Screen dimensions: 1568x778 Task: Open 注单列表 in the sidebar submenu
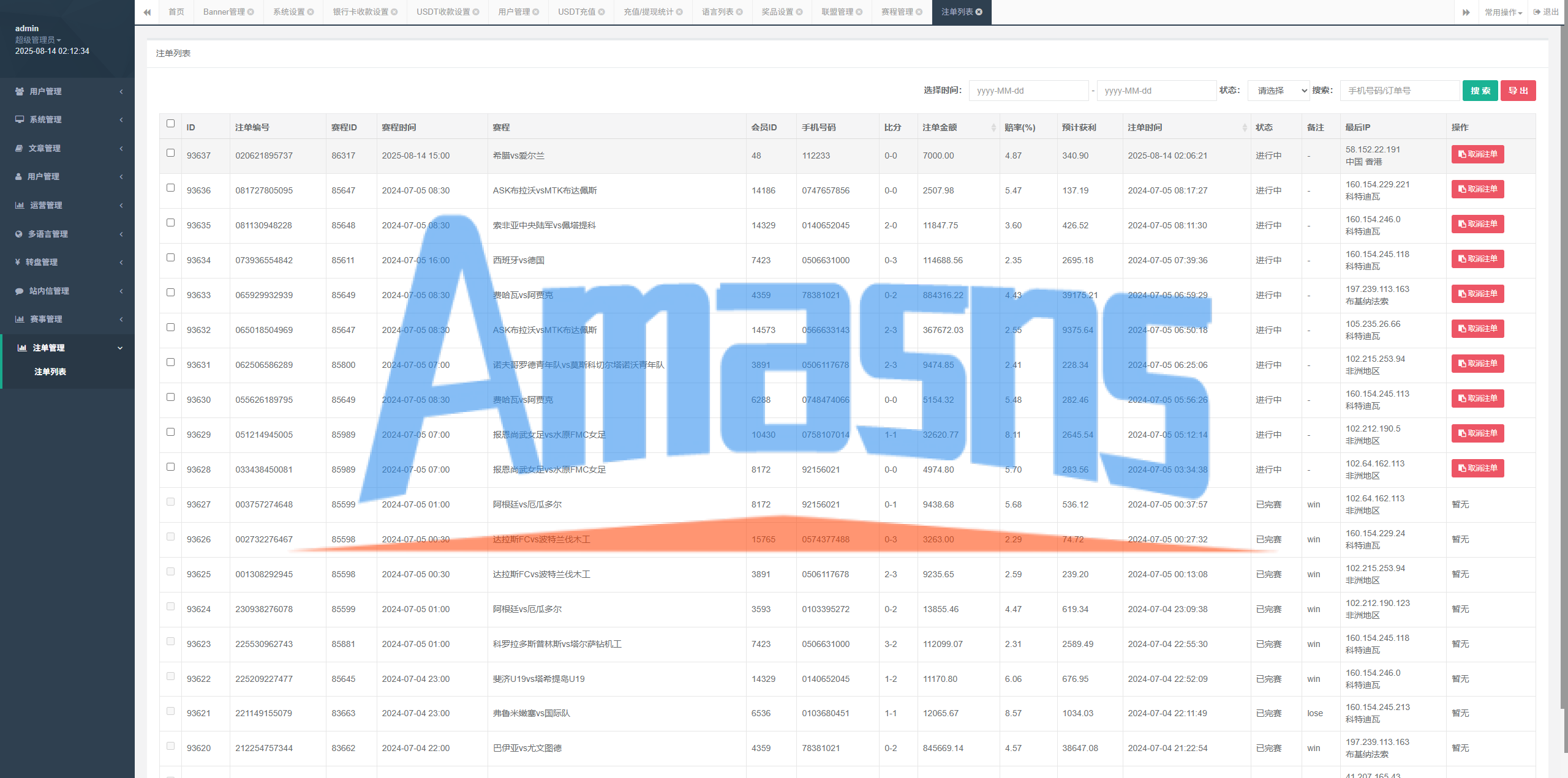(x=50, y=372)
